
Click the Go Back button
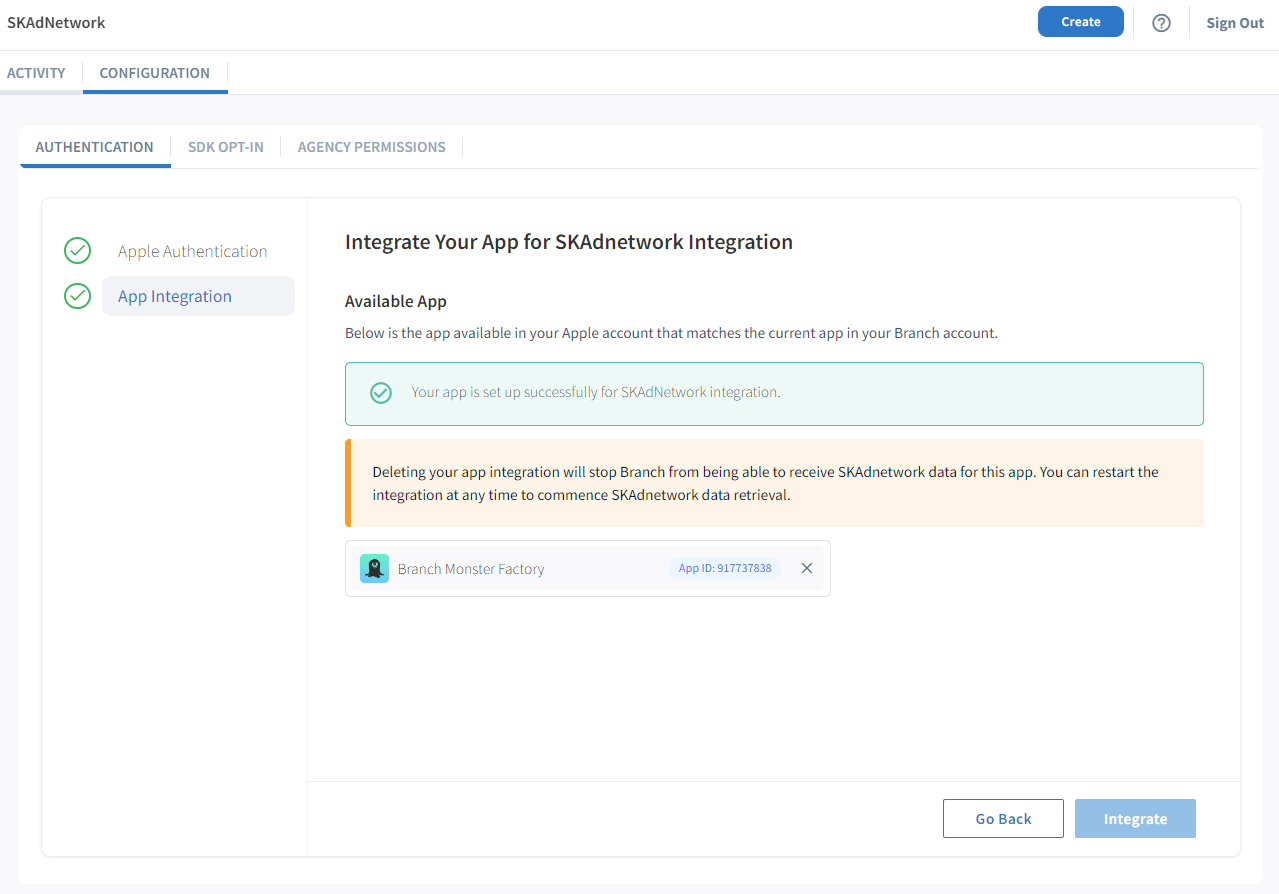(1003, 819)
